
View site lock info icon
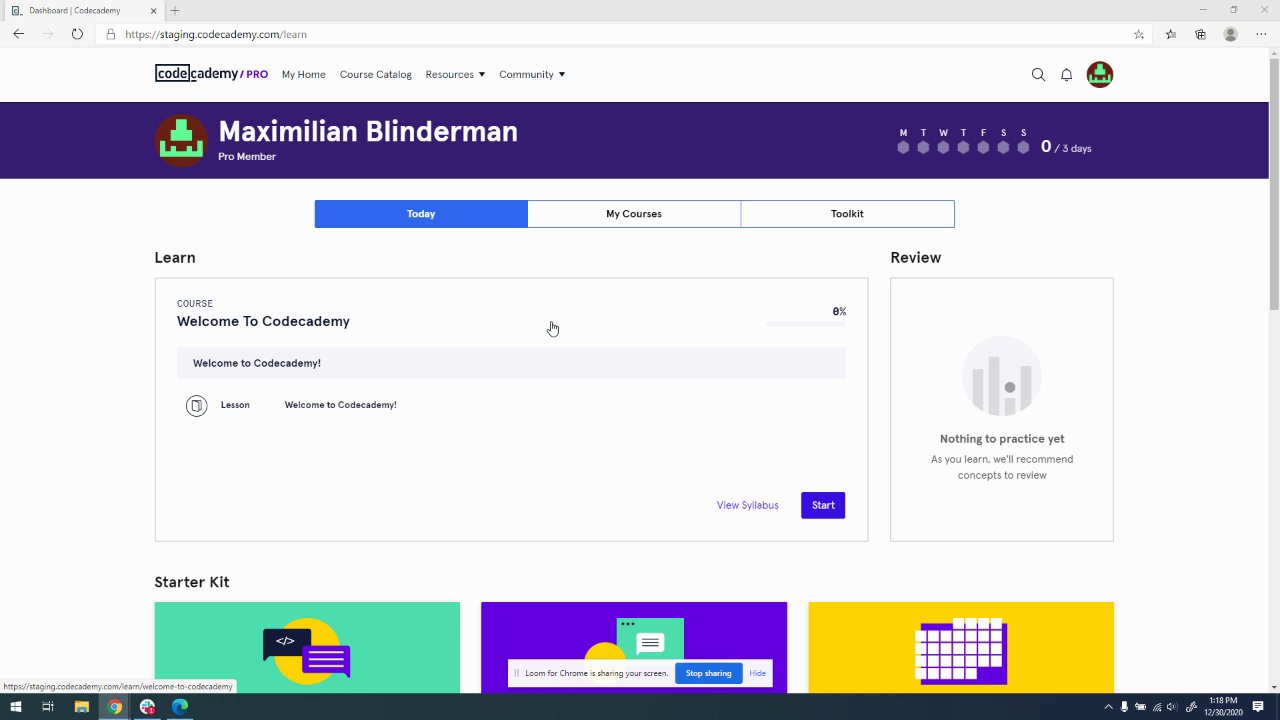[111, 34]
